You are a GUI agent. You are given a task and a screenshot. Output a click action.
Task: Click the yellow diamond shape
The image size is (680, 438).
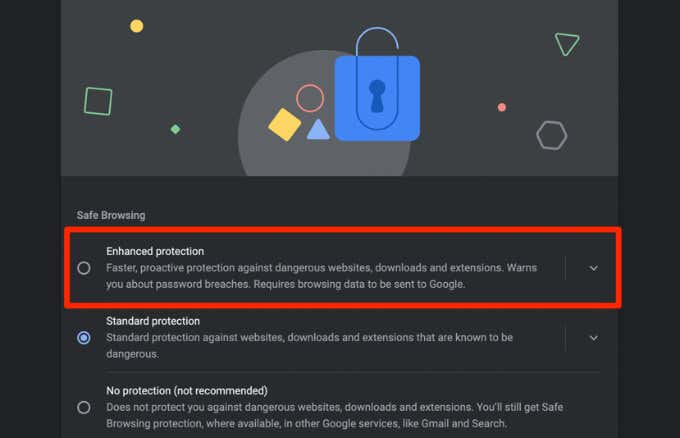(x=284, y=124)
